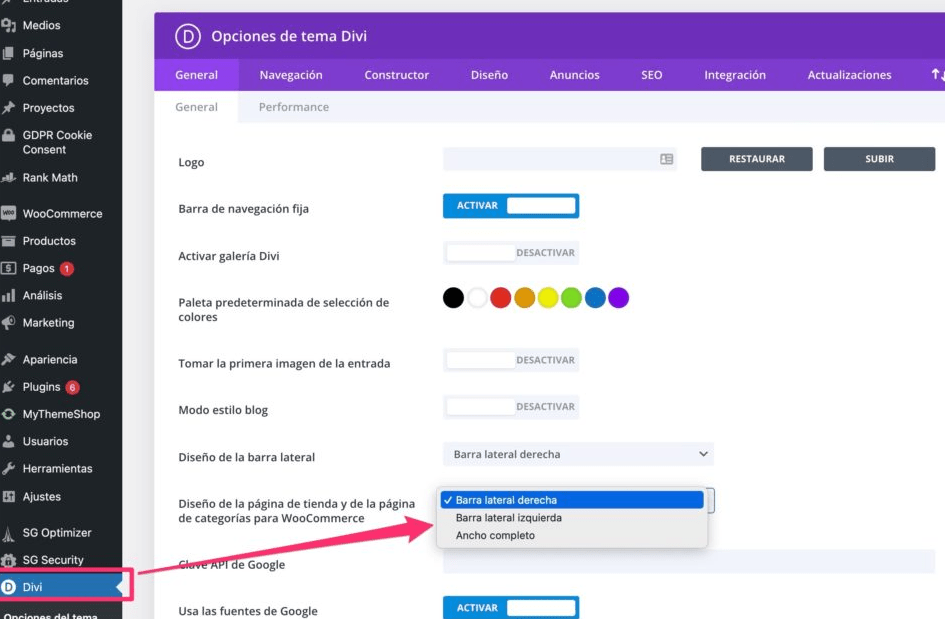Pick the black palette color
Image resolution: width=945 pixels, height=619 pixels.
click(453, 297)
